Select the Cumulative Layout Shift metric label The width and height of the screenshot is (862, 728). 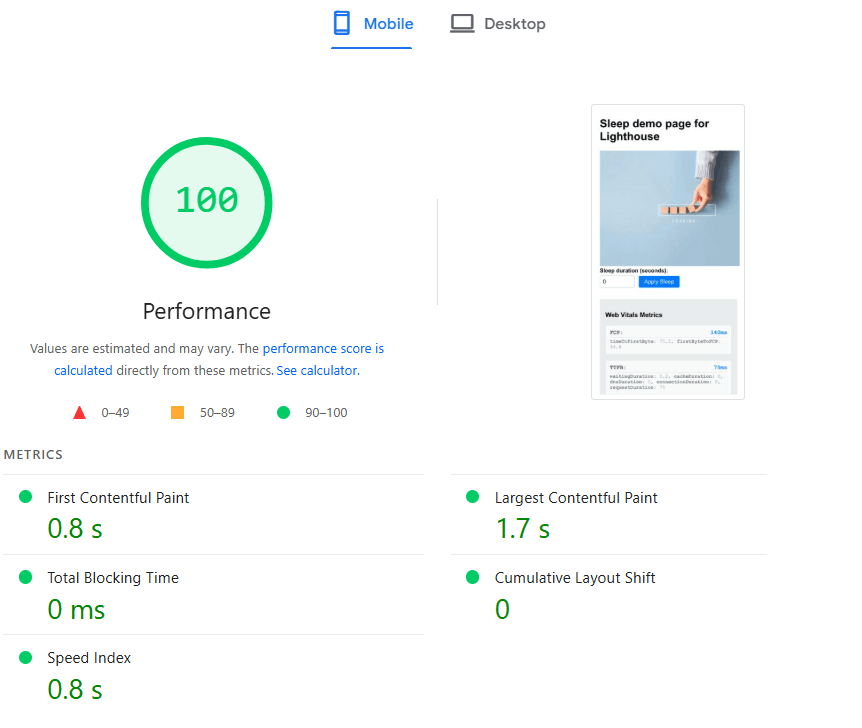[575, 578]
